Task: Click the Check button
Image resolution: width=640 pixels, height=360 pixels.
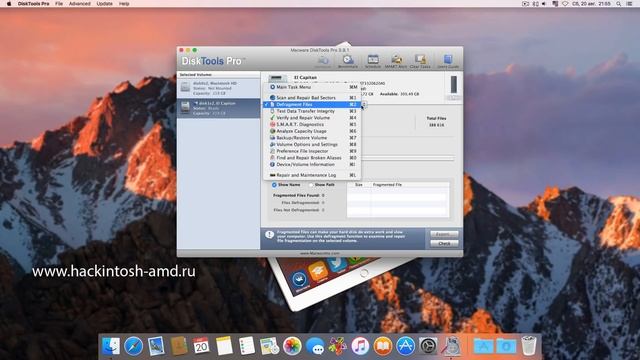Action: 444,244
